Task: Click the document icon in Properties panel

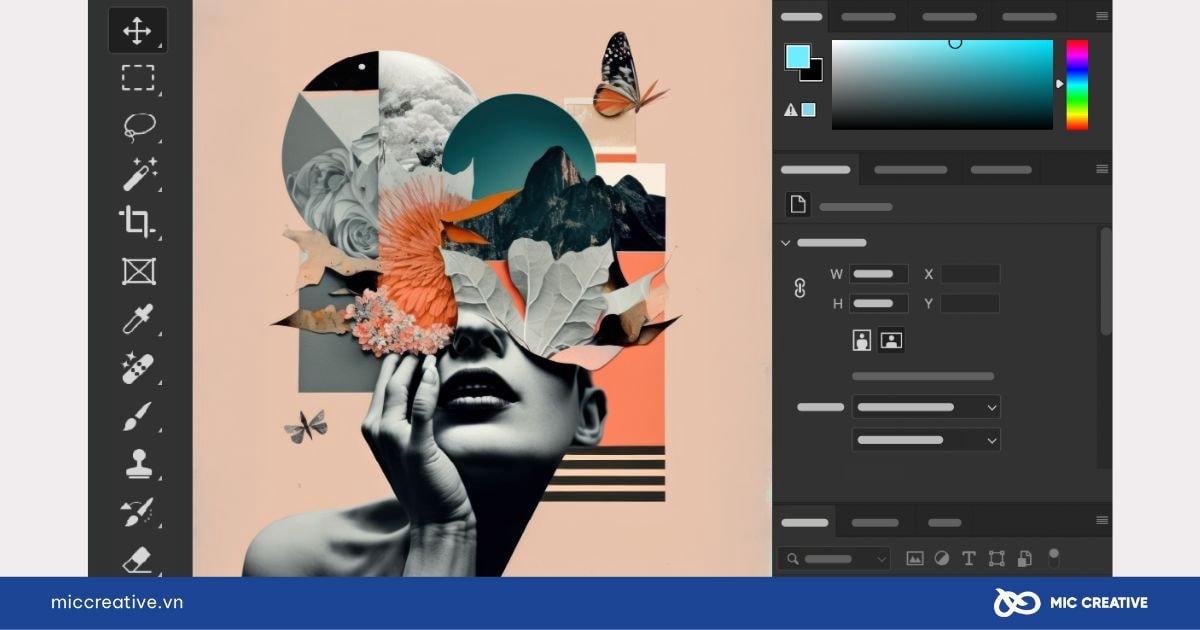Action: 798,205
